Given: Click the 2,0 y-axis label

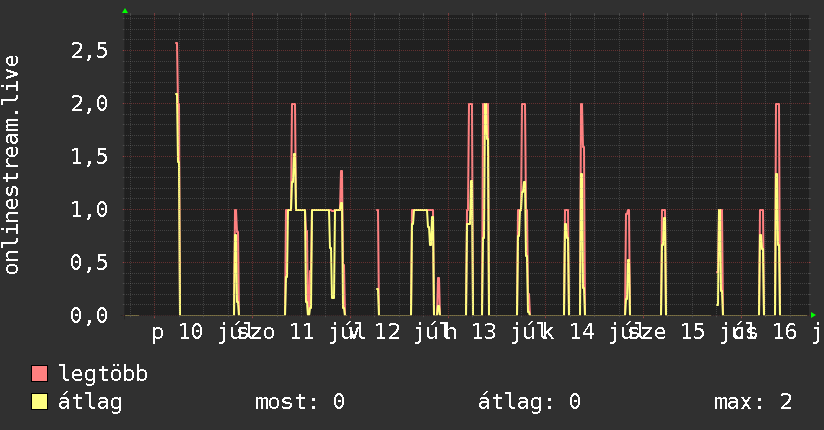Looking at the screenshot, I should click(x=89, y=104).
